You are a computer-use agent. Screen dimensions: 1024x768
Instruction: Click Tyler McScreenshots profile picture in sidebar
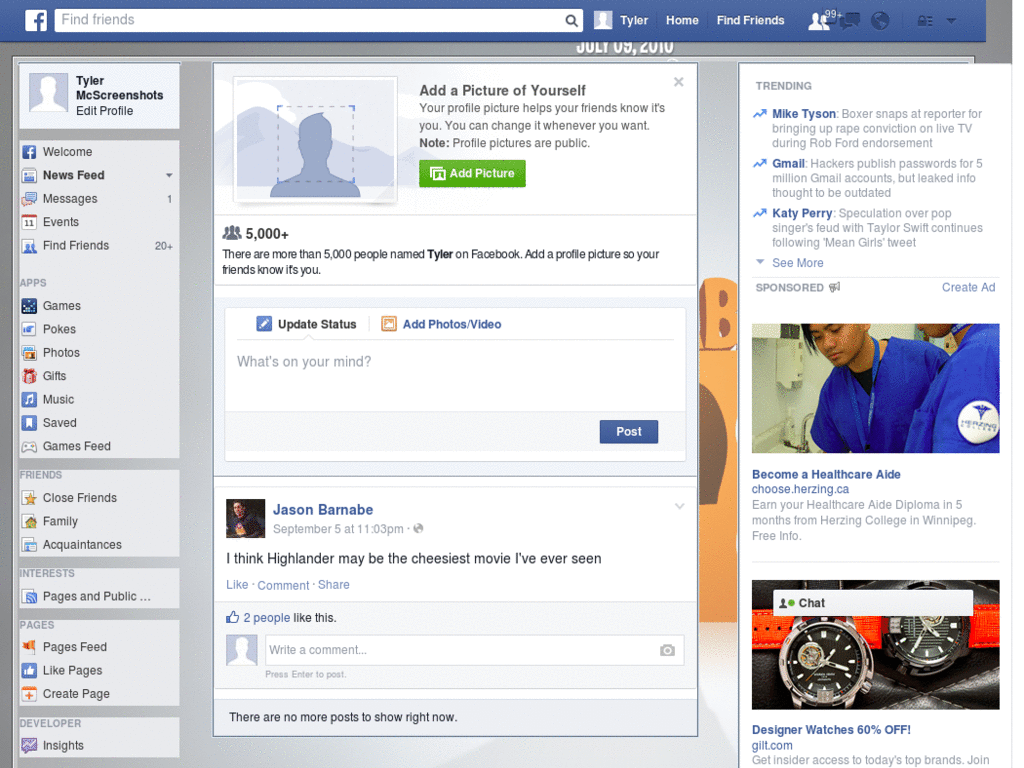48,91
